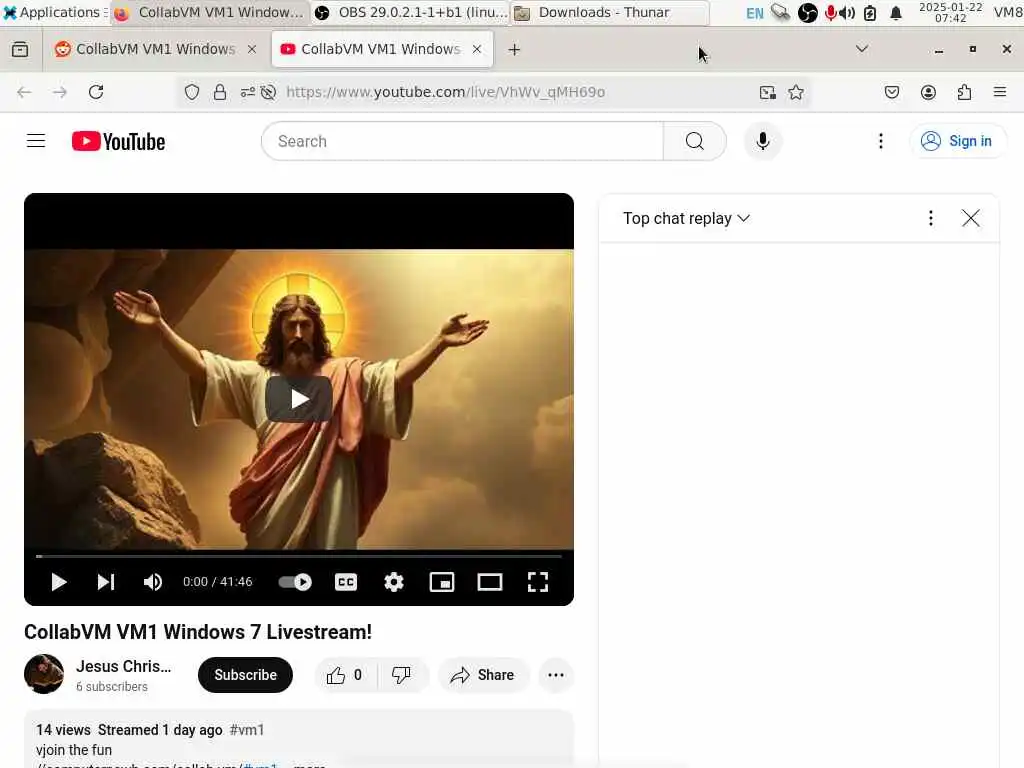Enable miniplayer mode
The width and height of the screenshot is (1024, 768).
441,582
